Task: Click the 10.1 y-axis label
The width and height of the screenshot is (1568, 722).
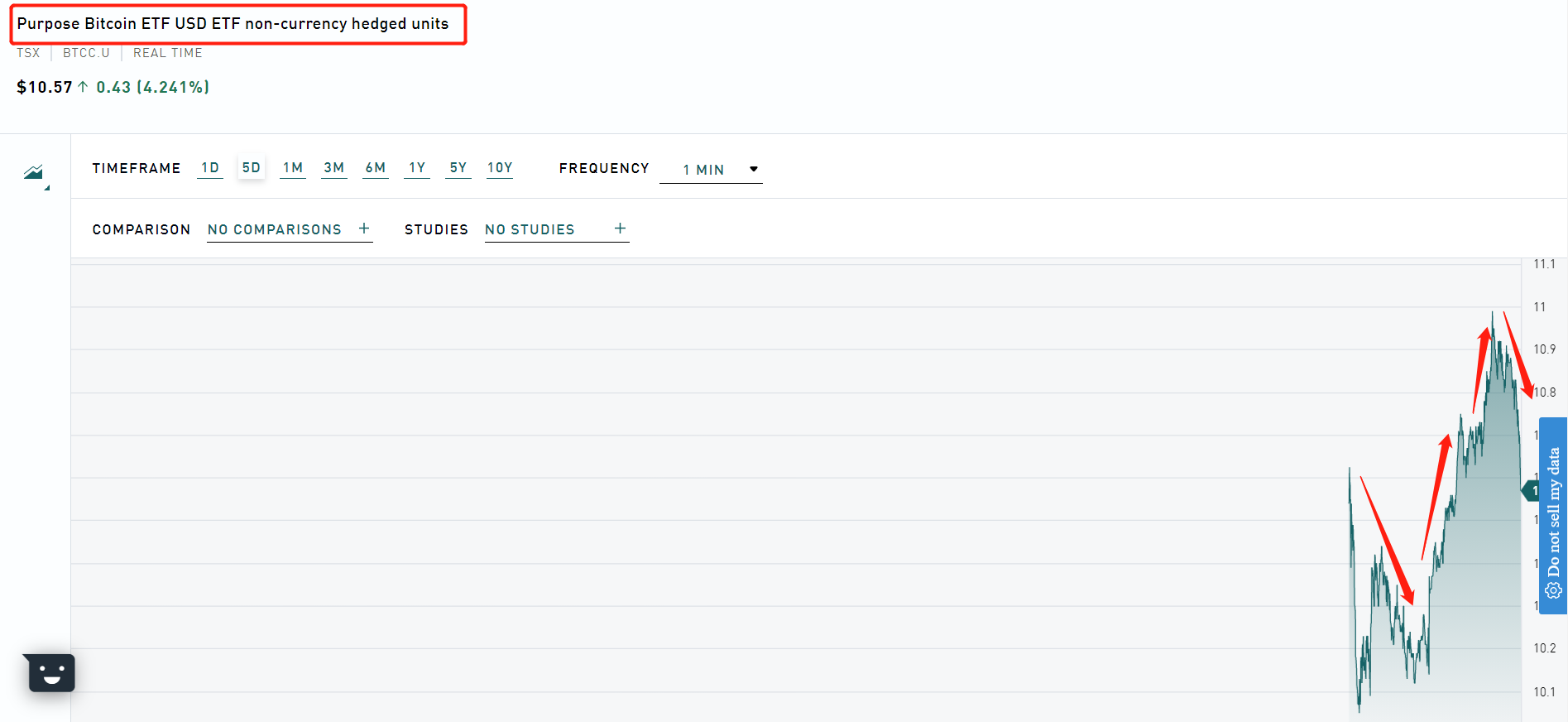Action: 1544,692
